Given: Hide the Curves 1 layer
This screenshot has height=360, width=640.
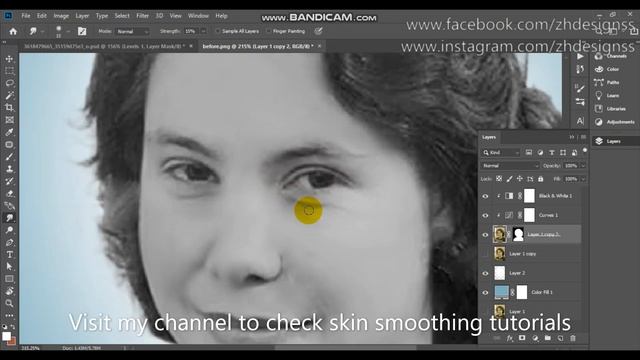Looking at the screenshot, I should [x=485, y=215].
